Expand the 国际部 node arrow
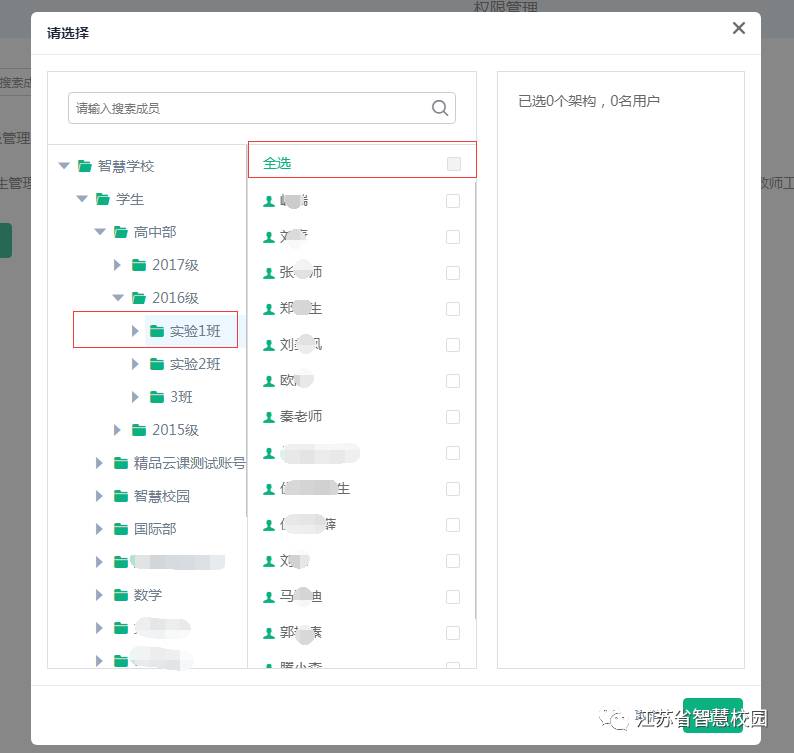794x753 pixels. pyautogui.click(x=99, y=529)
